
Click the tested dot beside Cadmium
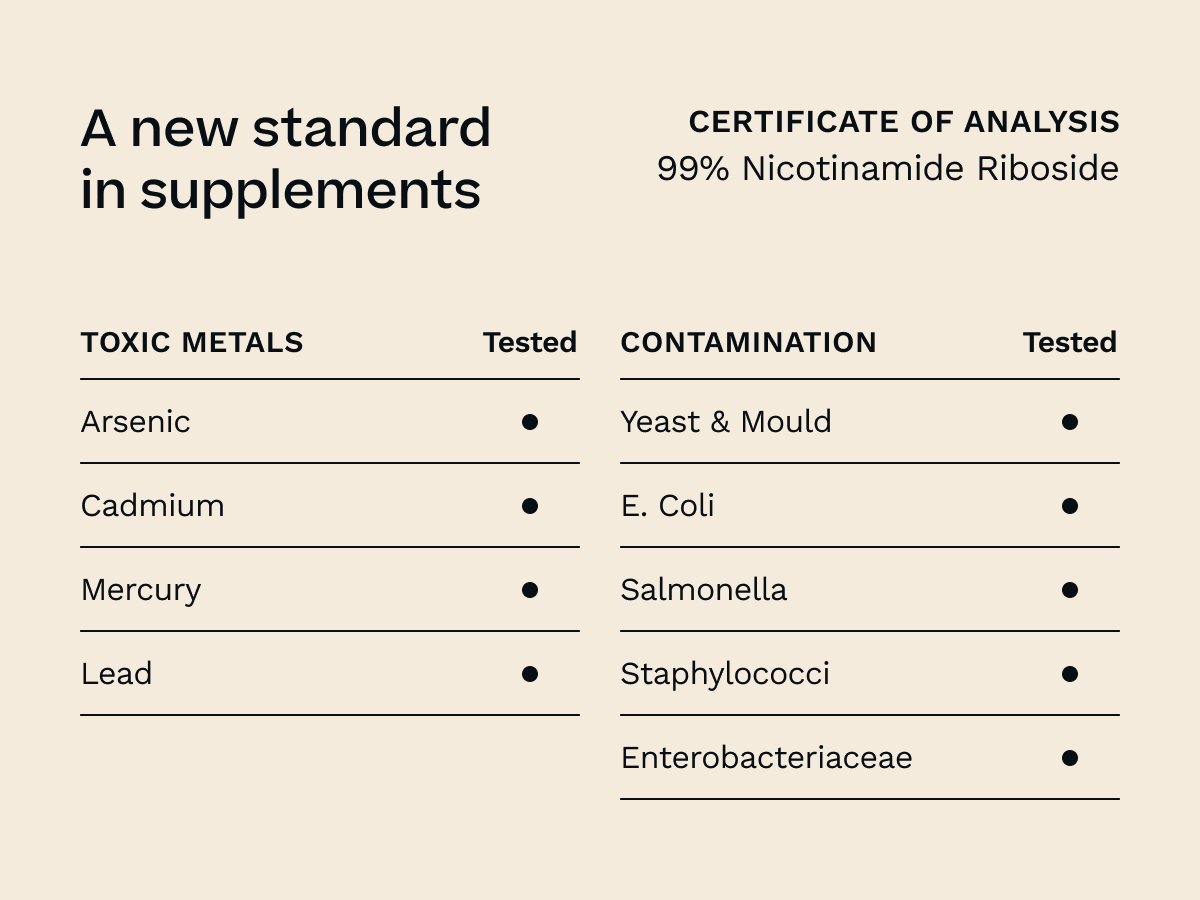pyautogui.click(x=530, y=506)
